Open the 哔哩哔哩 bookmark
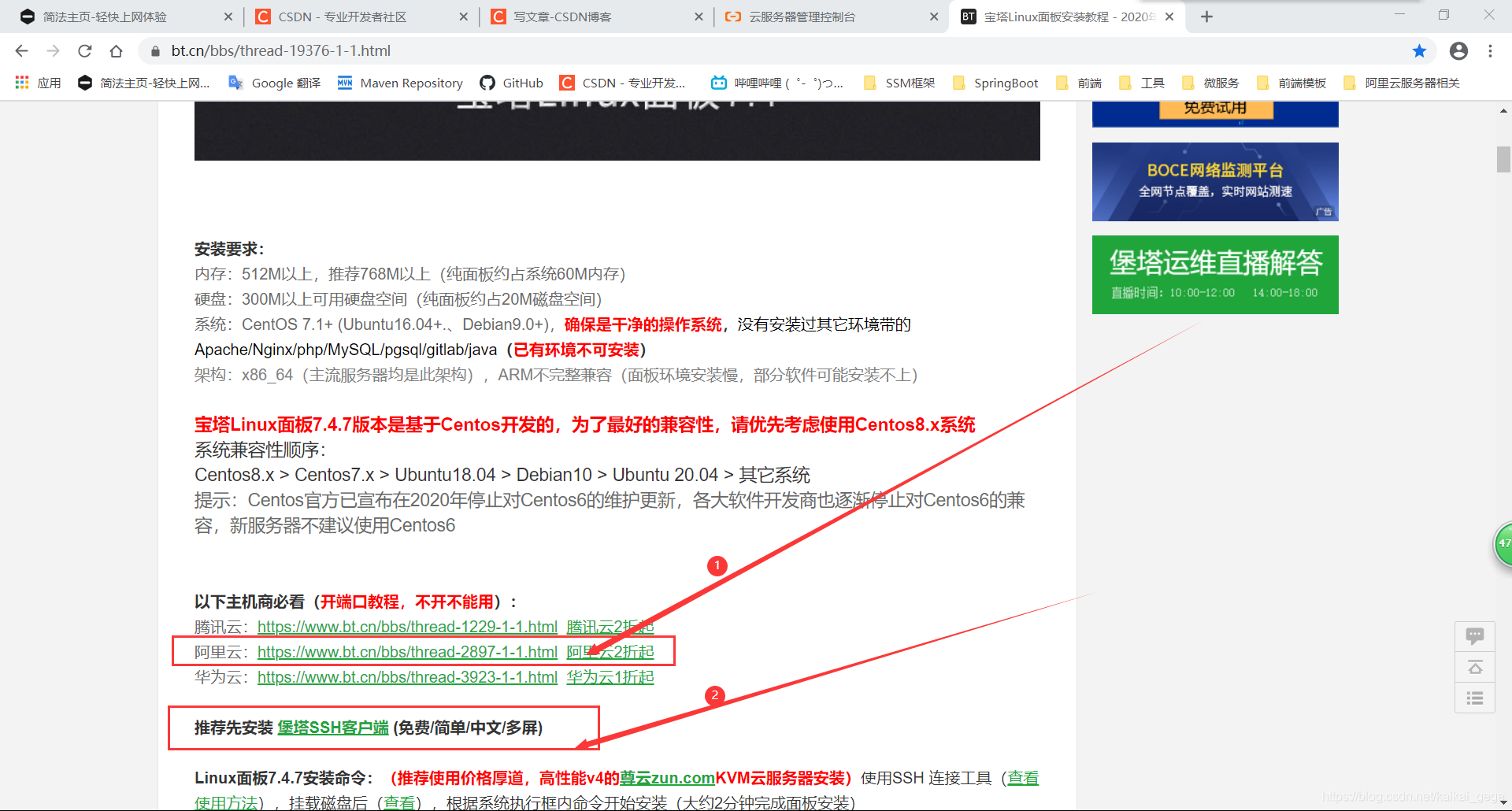 776,83
